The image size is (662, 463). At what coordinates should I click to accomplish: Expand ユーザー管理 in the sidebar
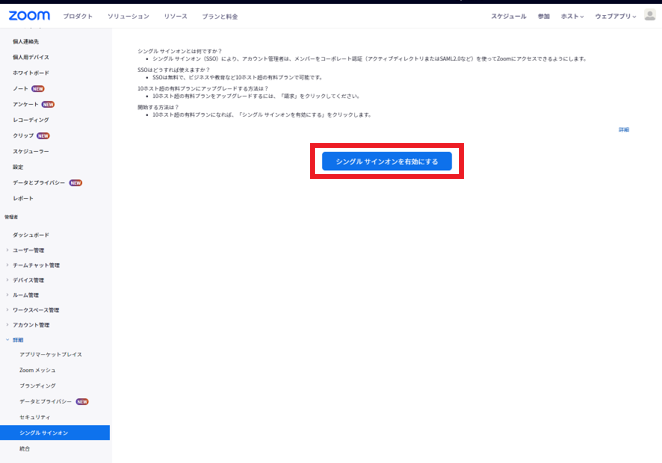click(x=28, y=250)
